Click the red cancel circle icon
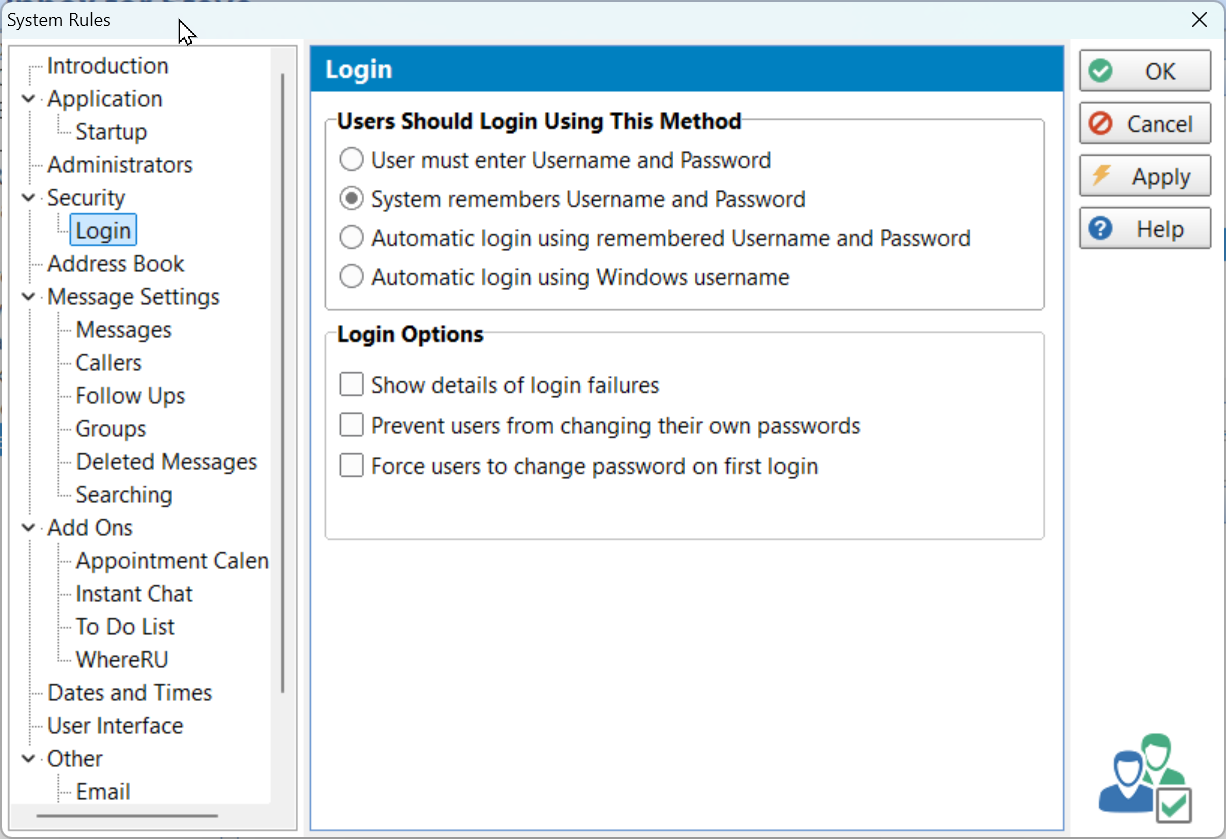The height and width of the screenshot is (839, 1226). click(x=1101, y=124)
